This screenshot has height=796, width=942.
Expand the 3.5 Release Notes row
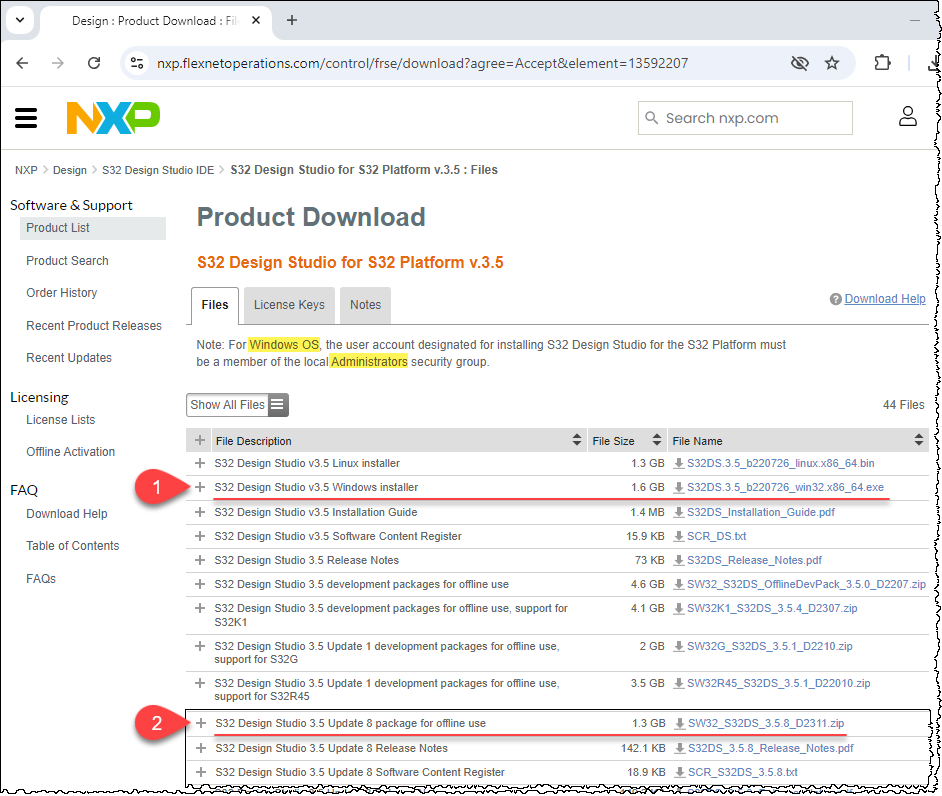[200, 560]
